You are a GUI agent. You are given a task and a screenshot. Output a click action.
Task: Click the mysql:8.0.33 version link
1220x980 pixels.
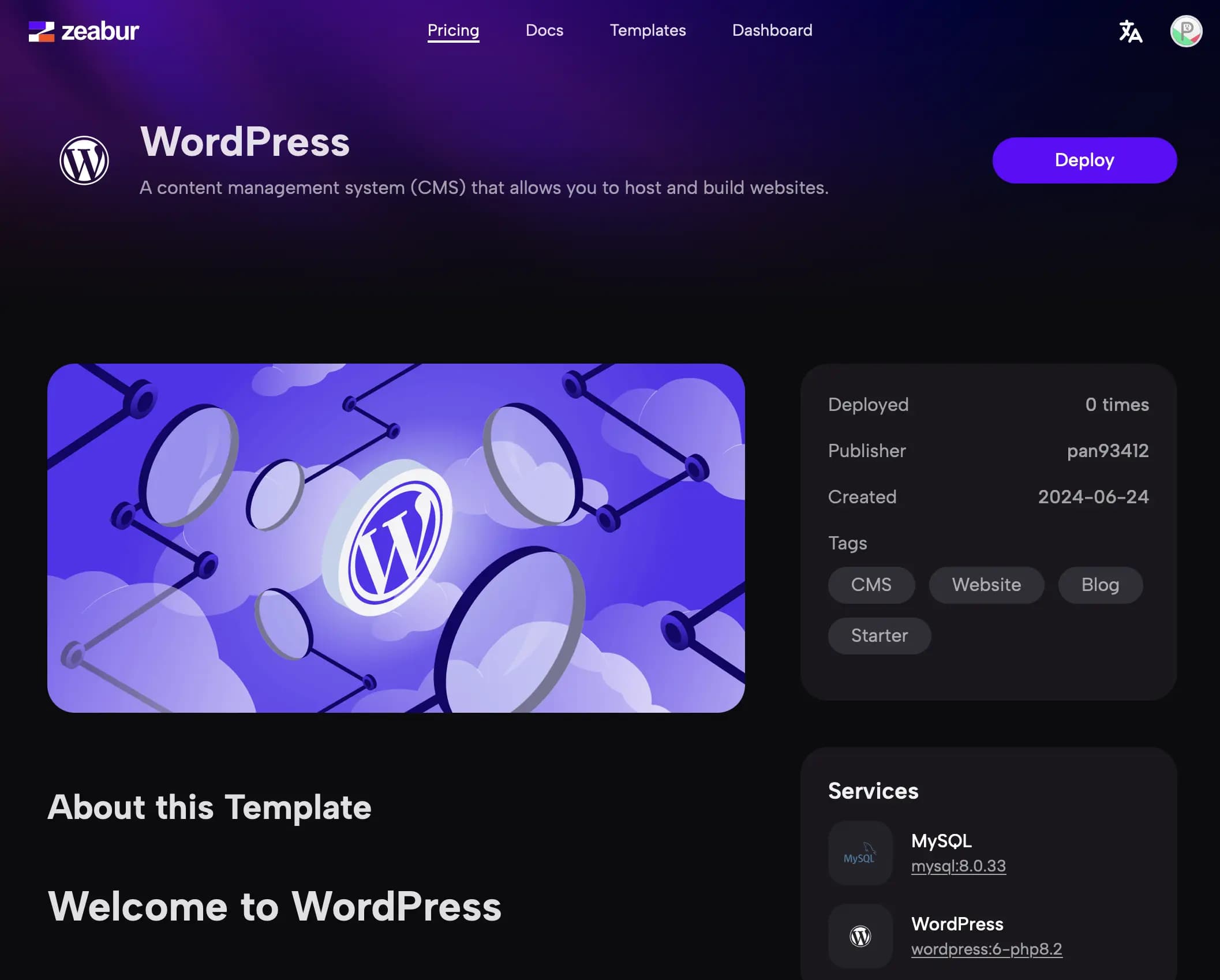coord(958,866)
